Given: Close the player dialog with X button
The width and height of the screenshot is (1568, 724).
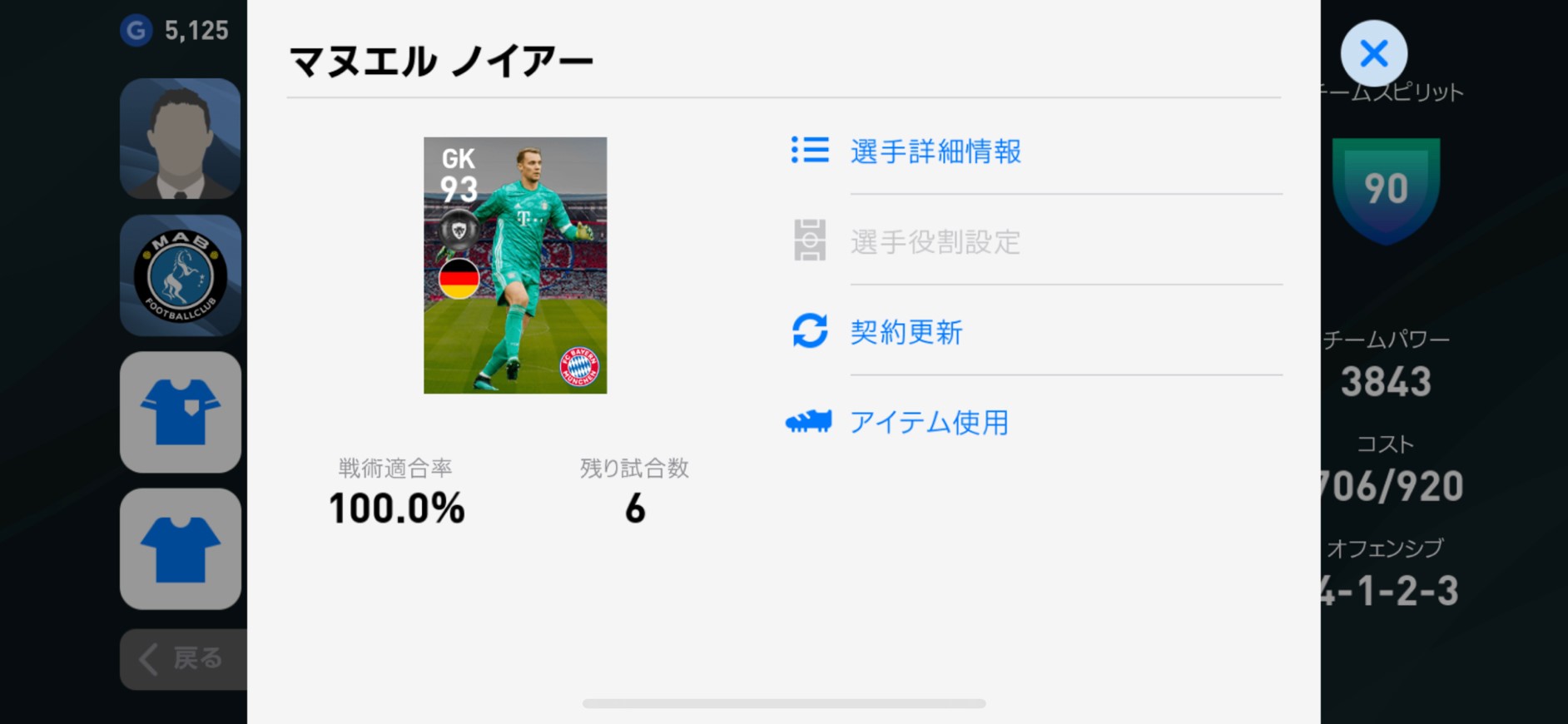Looking at the screenshot, I should 1373,54.
